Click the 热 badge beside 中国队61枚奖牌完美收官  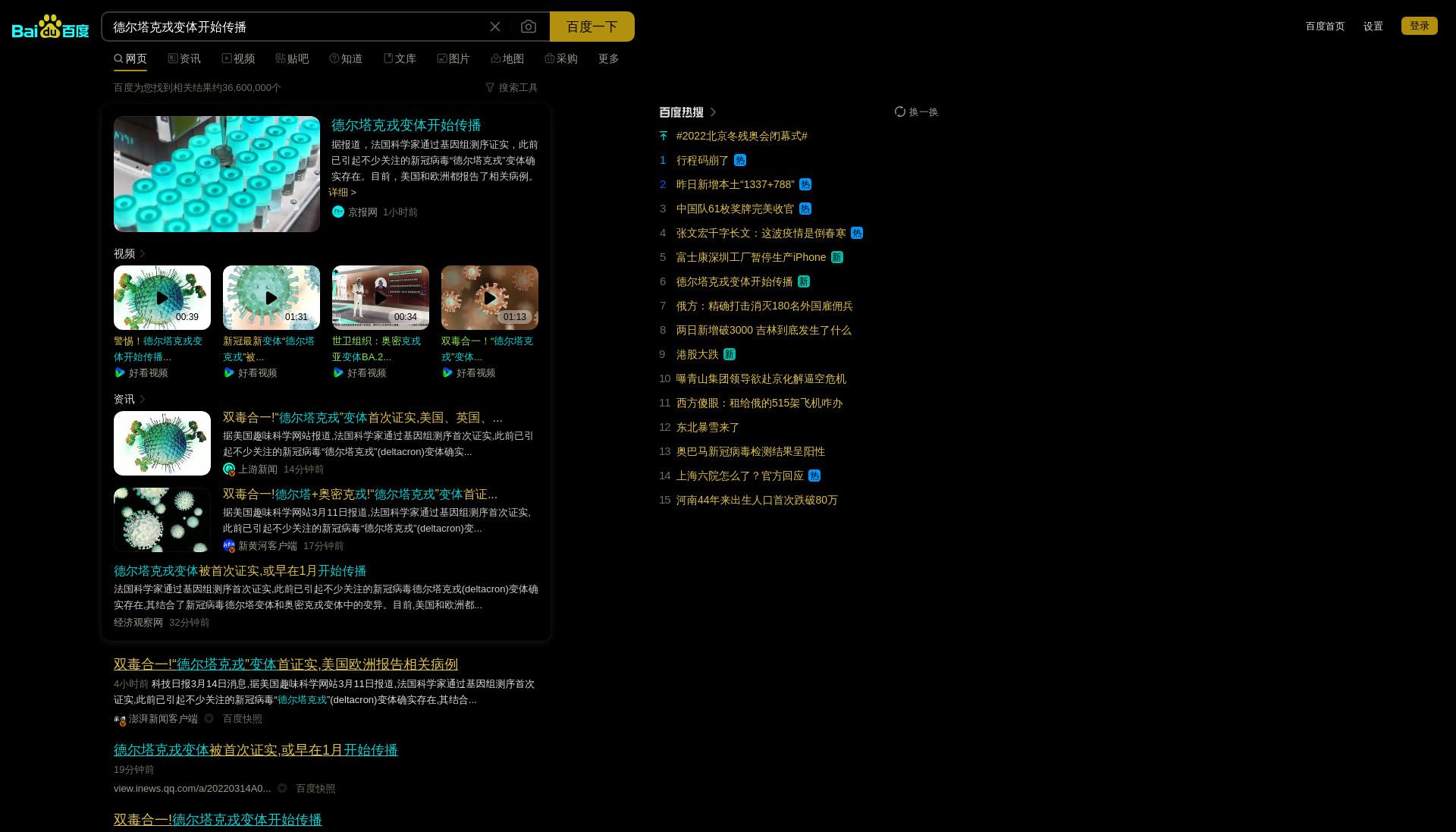click(805, 209)
